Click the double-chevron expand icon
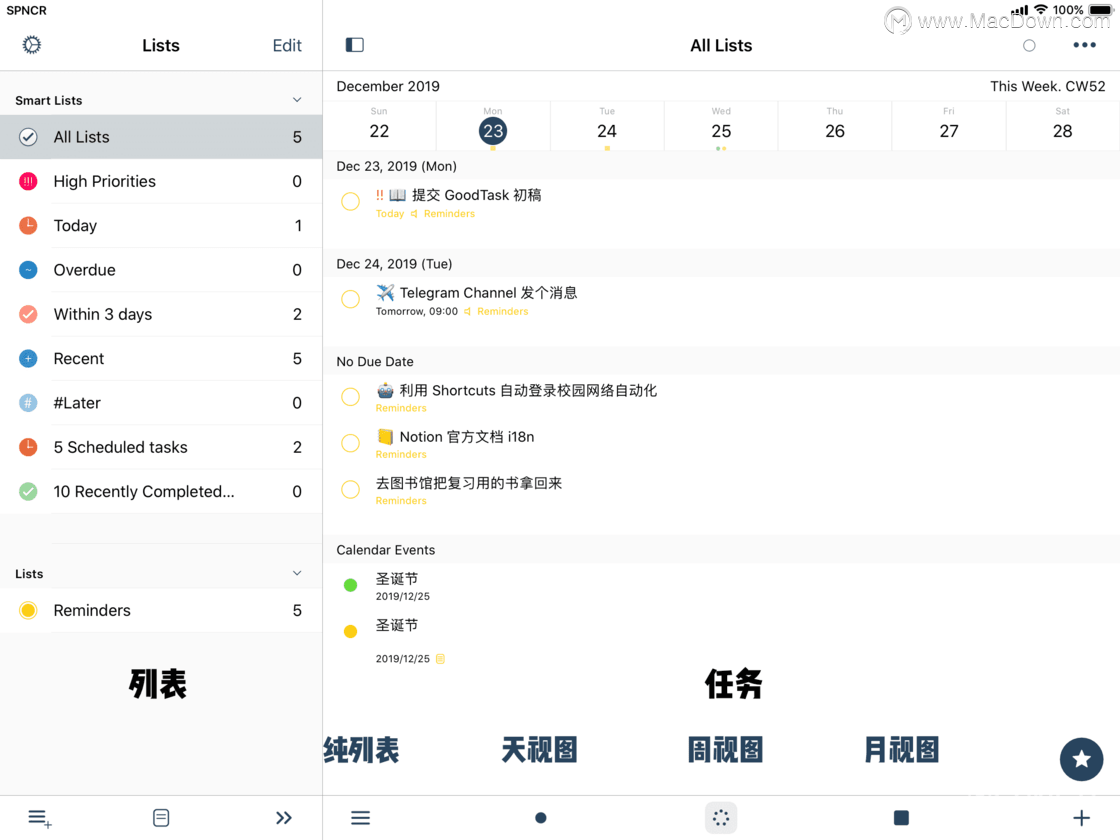 [x=284, y=818]
